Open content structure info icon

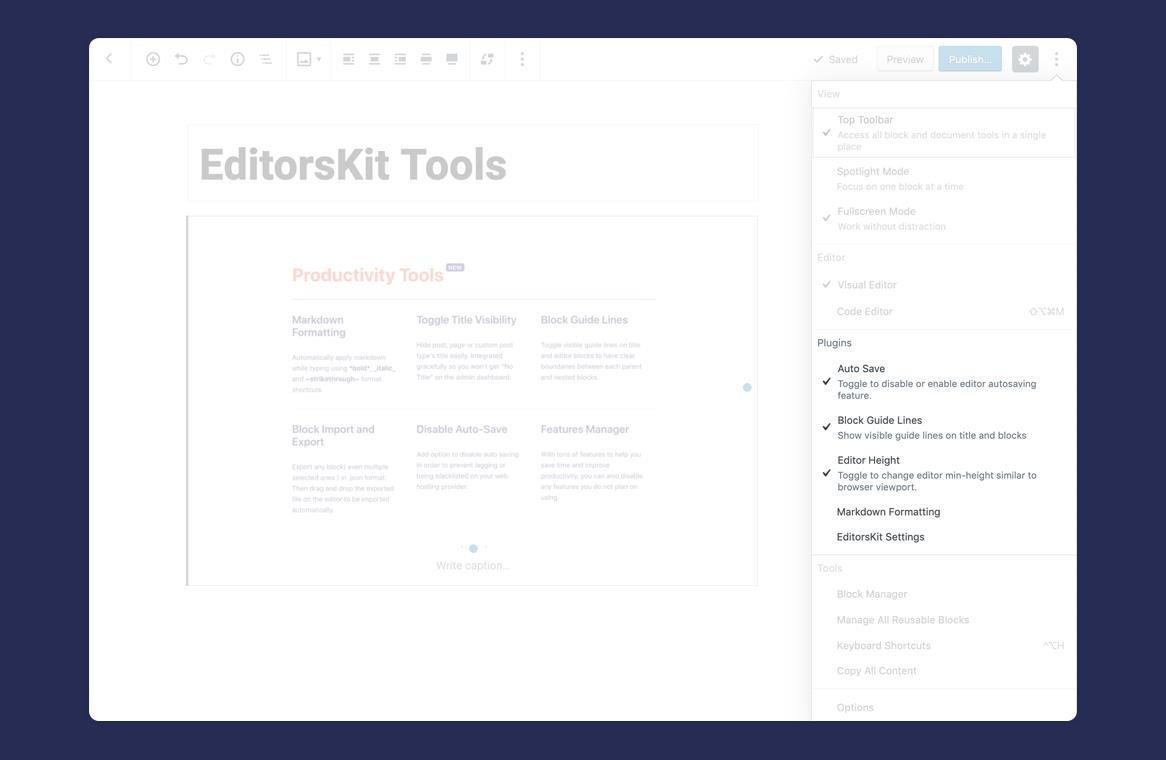point(237,59)
